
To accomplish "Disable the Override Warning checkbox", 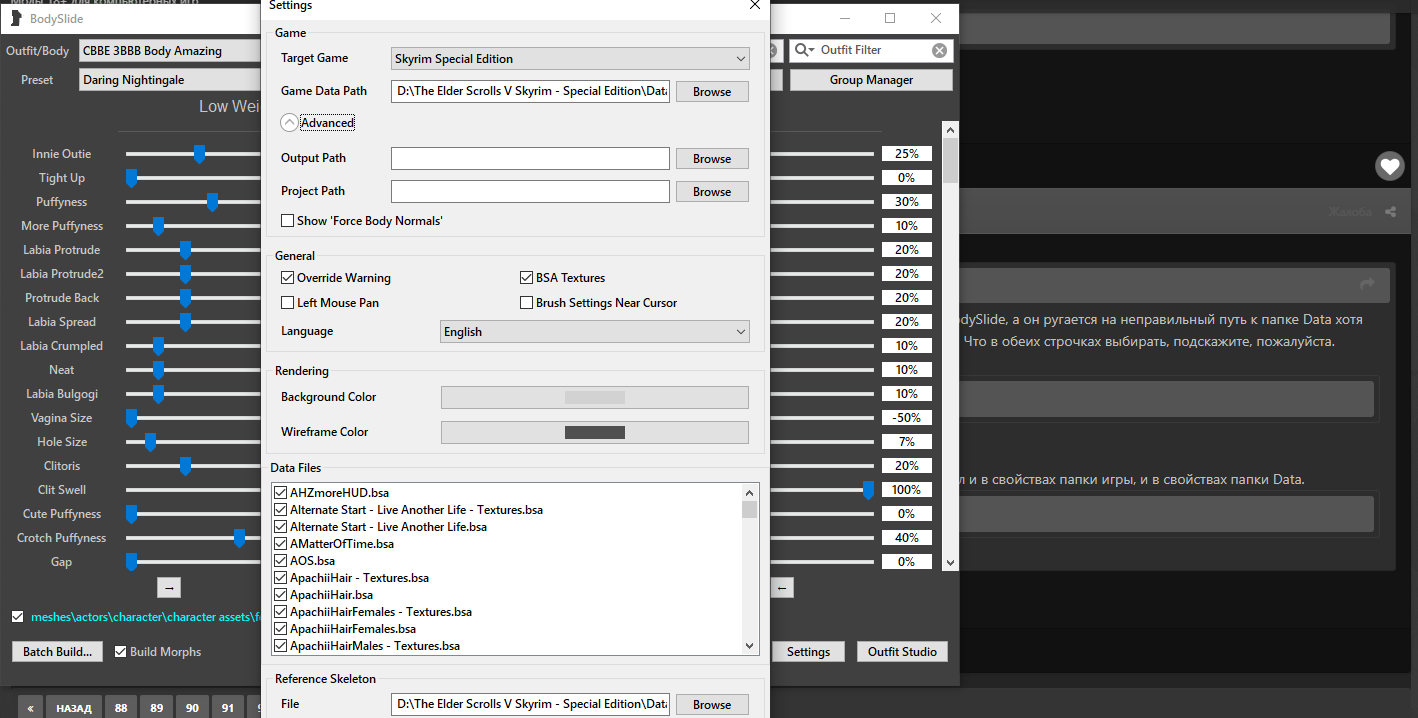I will click(288, 278).
